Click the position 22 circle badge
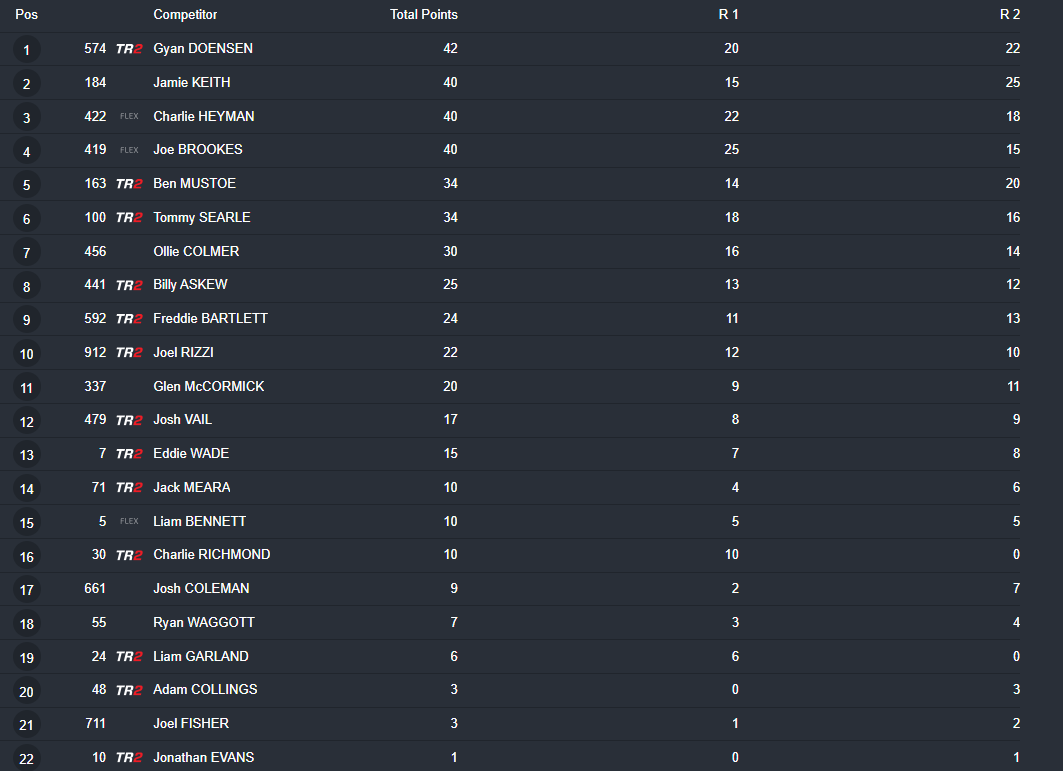 click(x=26, y=758)
